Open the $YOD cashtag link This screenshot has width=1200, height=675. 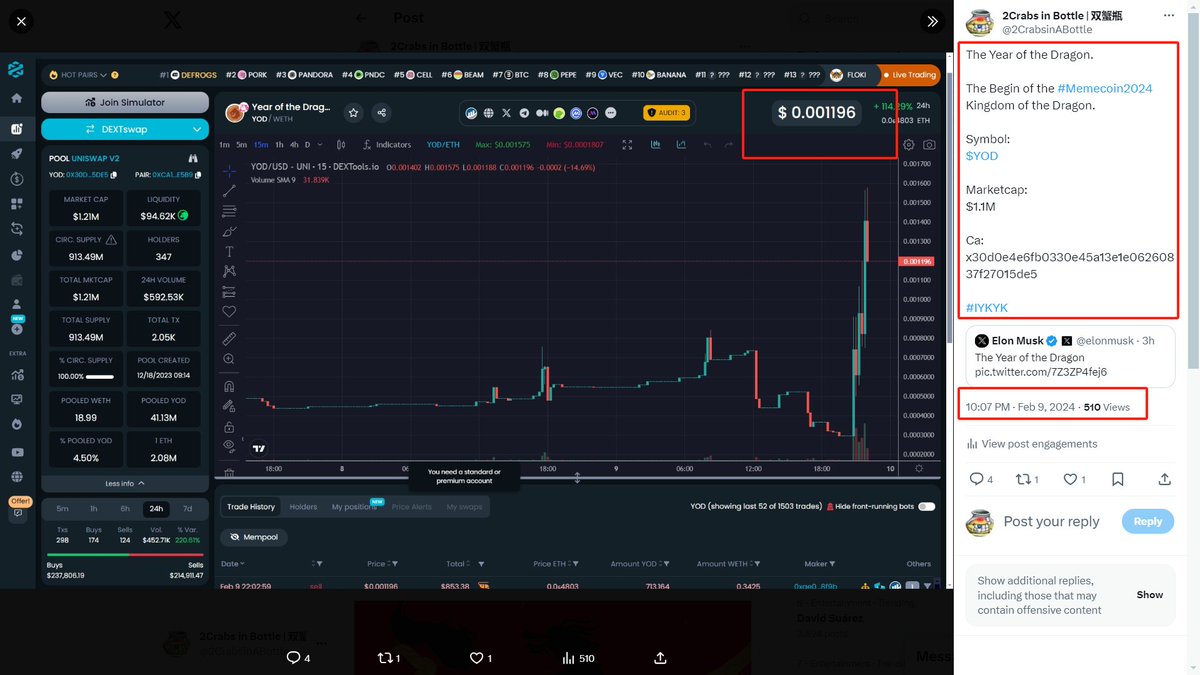coord(981,156)
